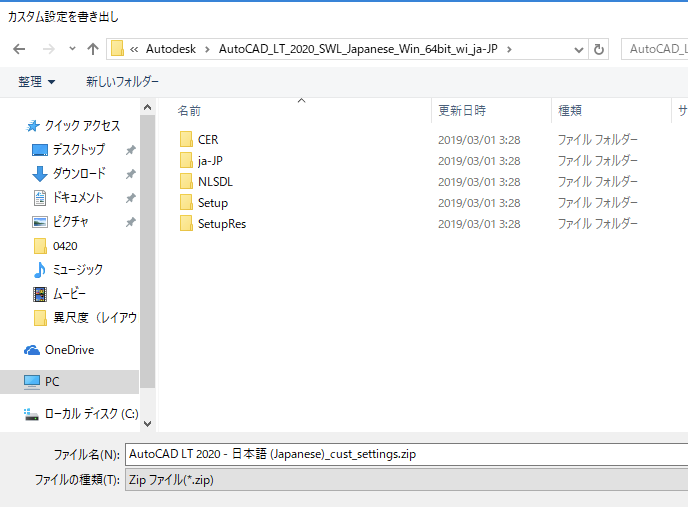This screenshot has height=507, width=688.
Task: Click the pin icon beside ドキュメント
Action: [130, 198]
